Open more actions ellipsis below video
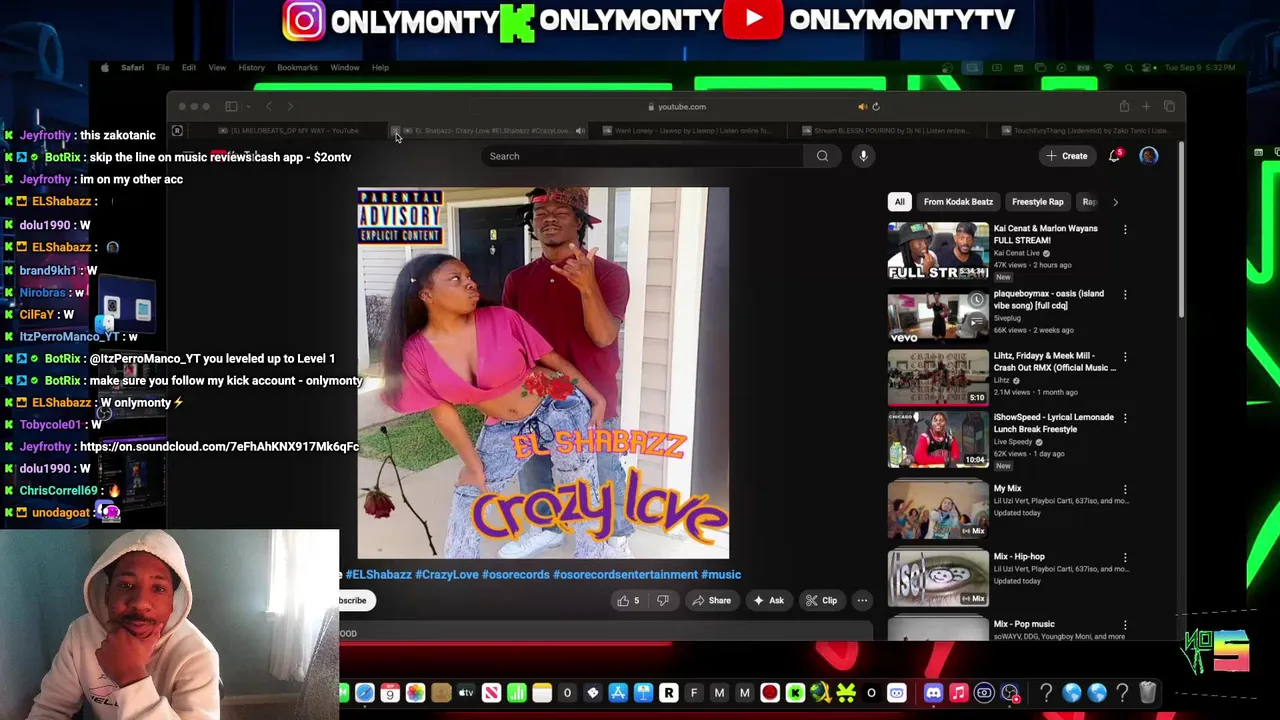Image resolution: width=1280 pixels, height=720 pixels. point(862,601)
